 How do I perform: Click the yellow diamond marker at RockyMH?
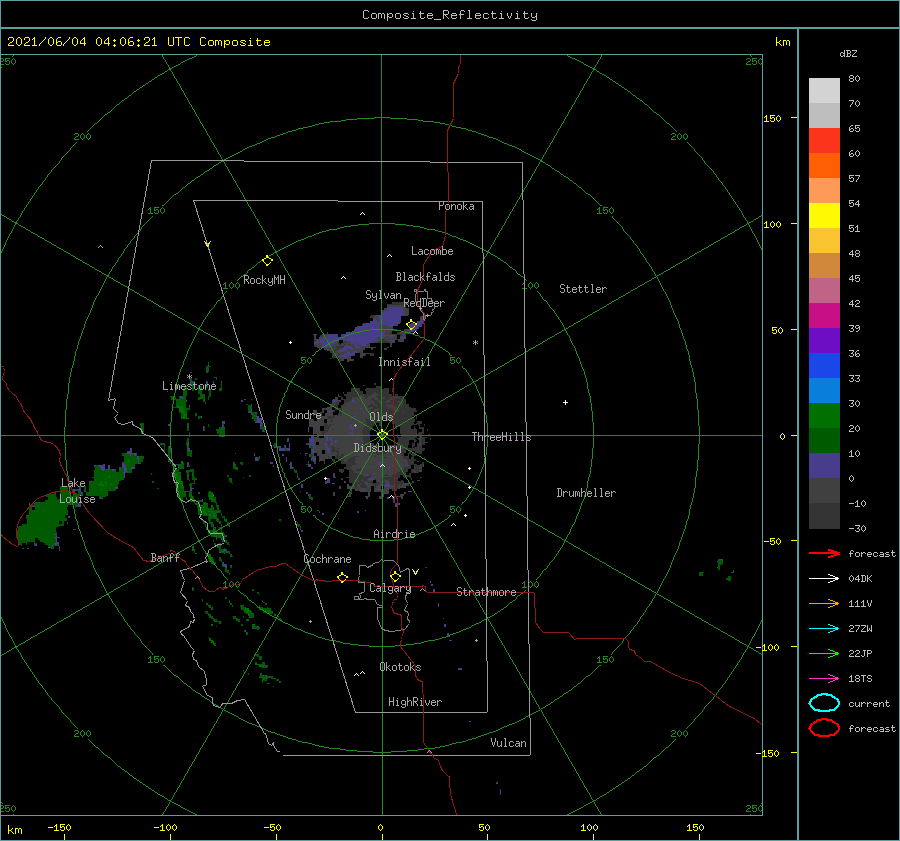point(267,261)
